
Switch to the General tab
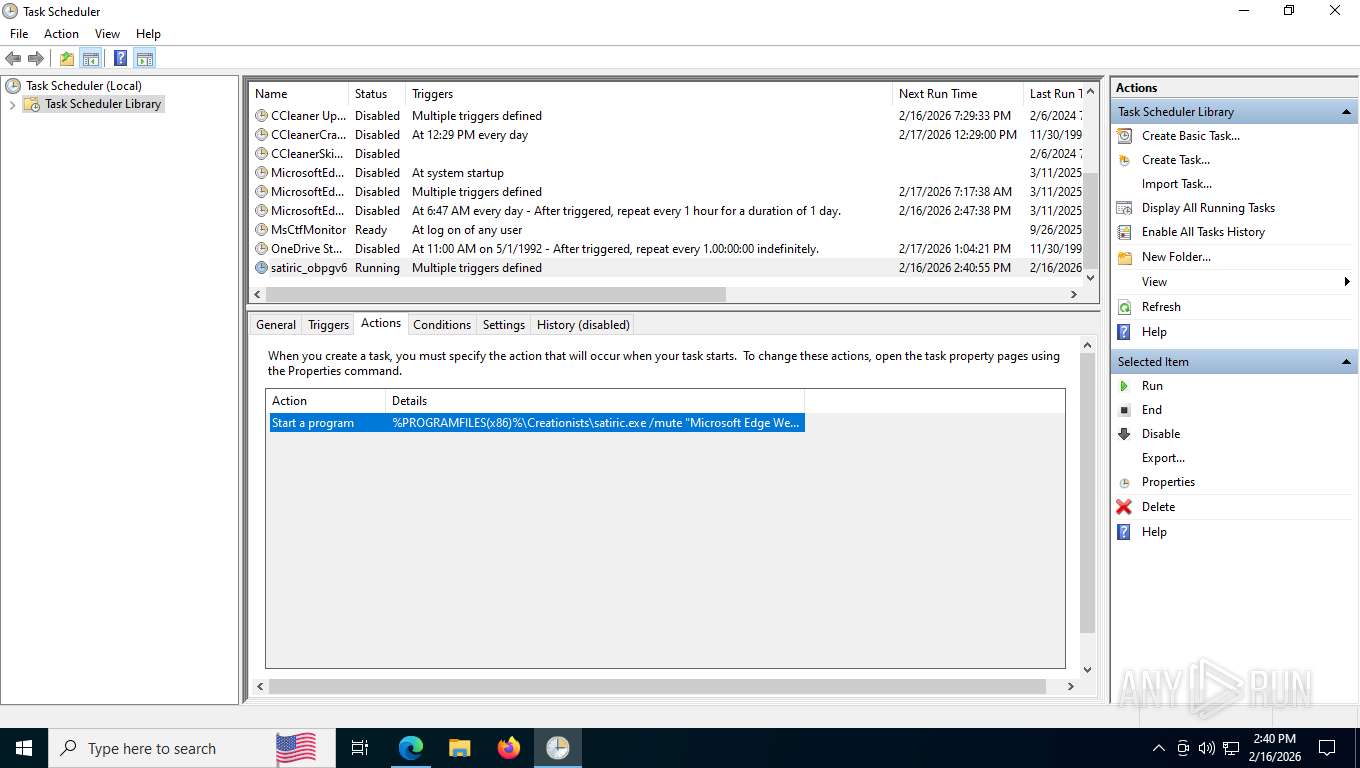click(x=275, y=325)
